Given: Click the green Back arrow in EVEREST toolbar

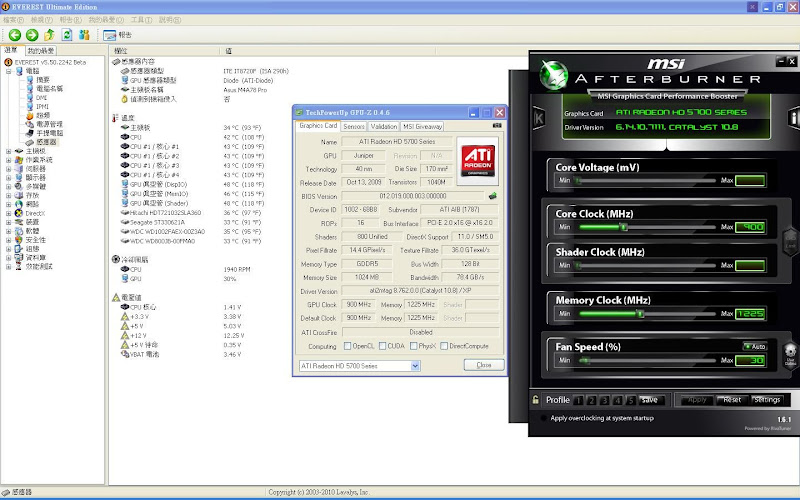Looking at the screenshot, I should pos(15,35).
